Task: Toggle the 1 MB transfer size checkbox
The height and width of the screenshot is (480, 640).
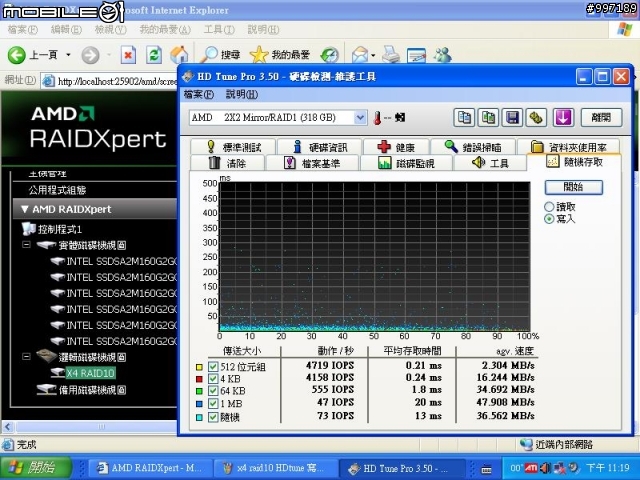Action: (x=213, y=404)
